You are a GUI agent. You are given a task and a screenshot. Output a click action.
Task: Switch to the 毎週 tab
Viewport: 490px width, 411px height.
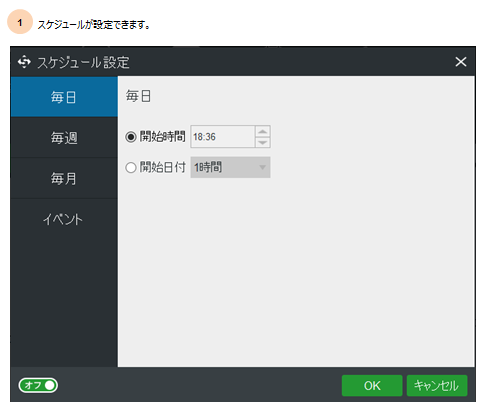click(64, 137)
